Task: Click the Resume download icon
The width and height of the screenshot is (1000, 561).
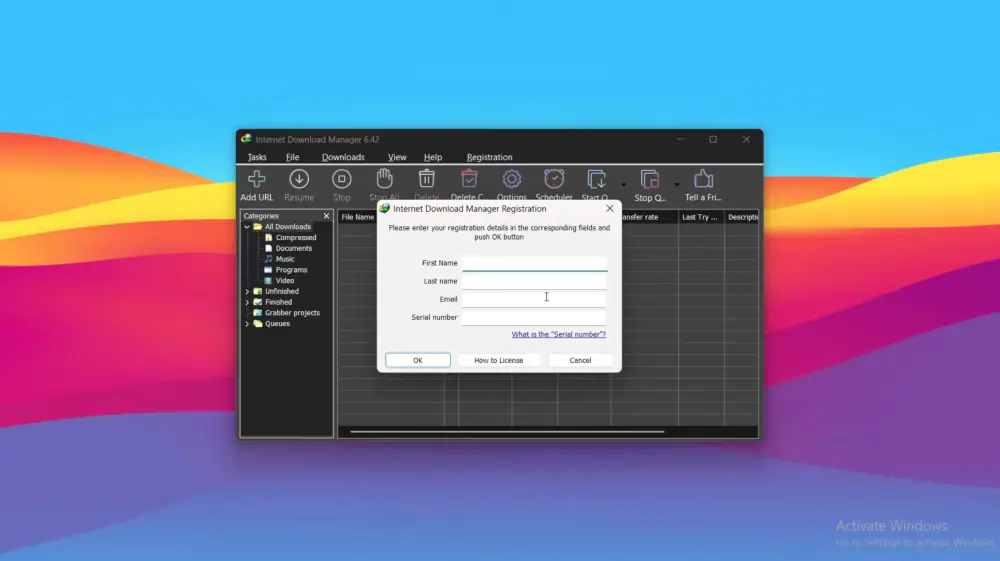Action: coord(298,180)
